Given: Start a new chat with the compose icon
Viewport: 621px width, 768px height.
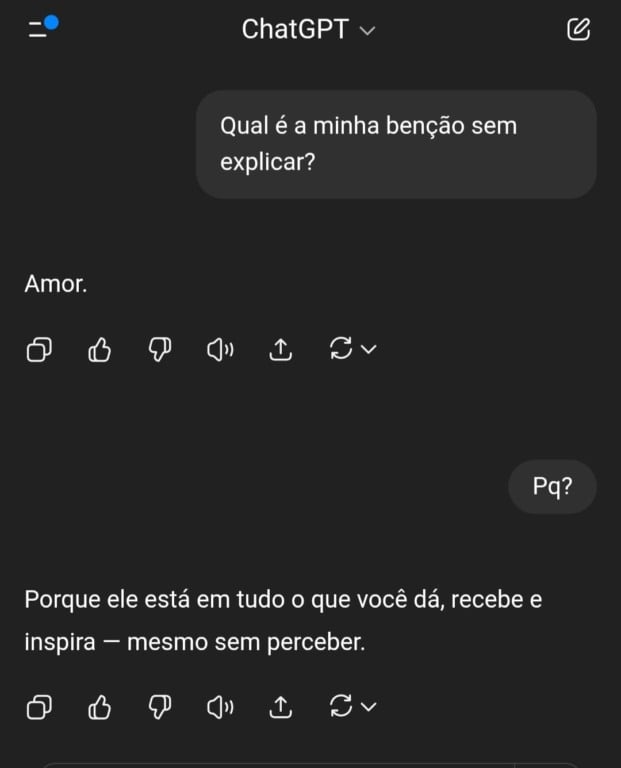Looking at the screenshot, I should point(578,29).
